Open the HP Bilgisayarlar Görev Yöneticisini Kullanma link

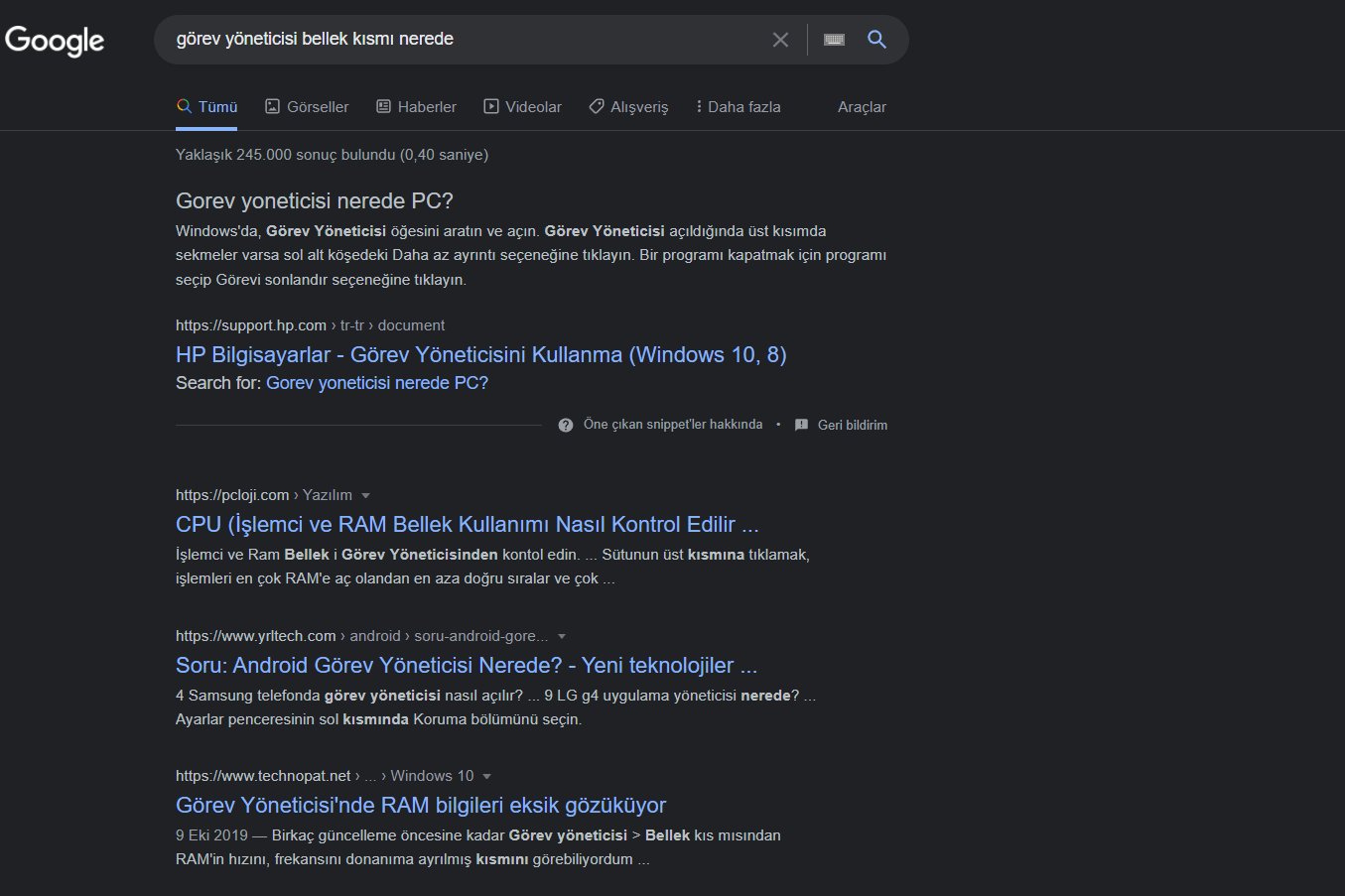pos(480,355)
